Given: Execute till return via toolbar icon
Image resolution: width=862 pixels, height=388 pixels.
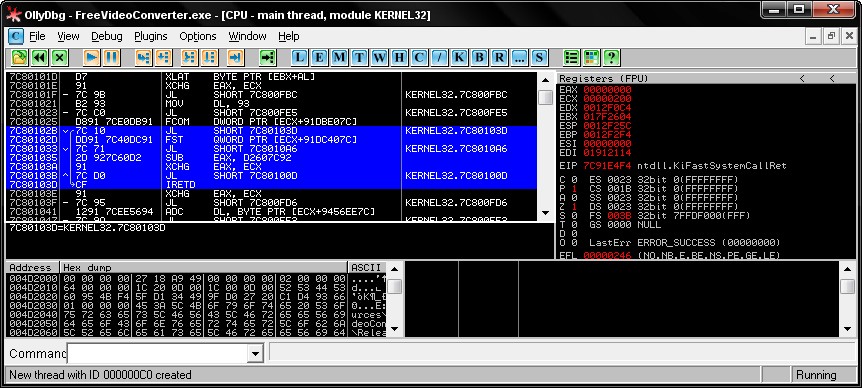Looking at the screenshot, I should 235,57.
